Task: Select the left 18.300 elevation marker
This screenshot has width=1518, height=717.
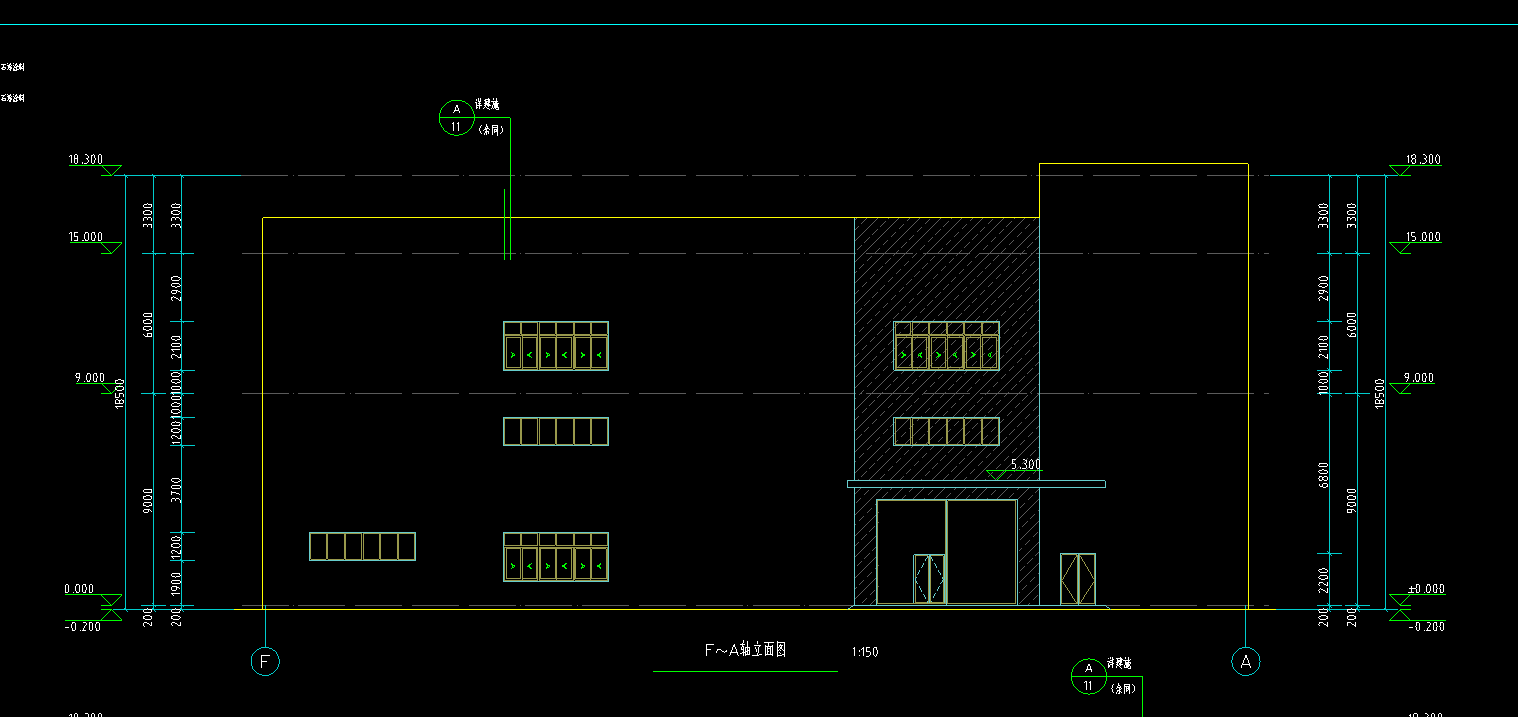Action: point(85,160)
